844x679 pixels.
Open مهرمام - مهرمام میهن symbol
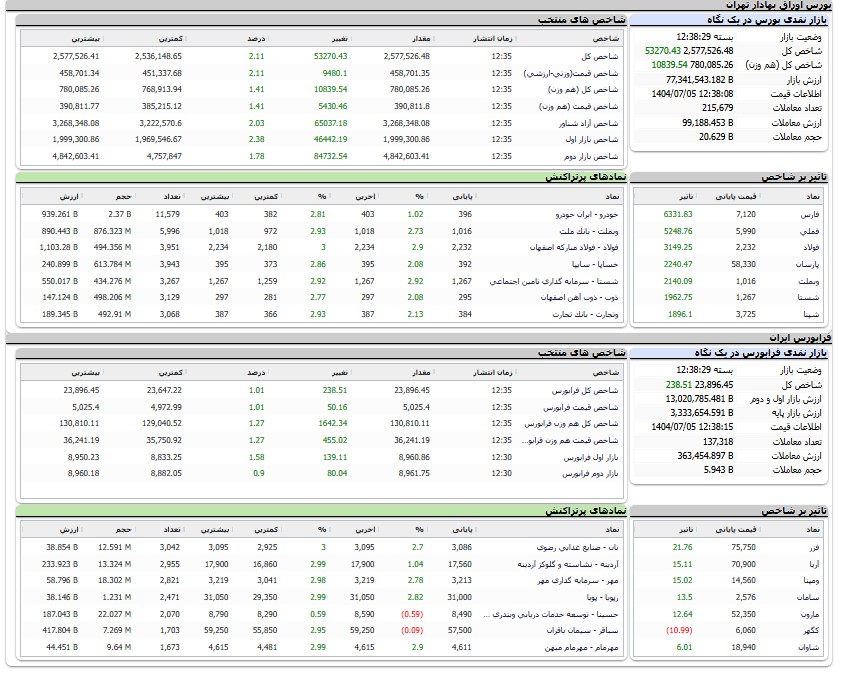(x=581, y=647)
